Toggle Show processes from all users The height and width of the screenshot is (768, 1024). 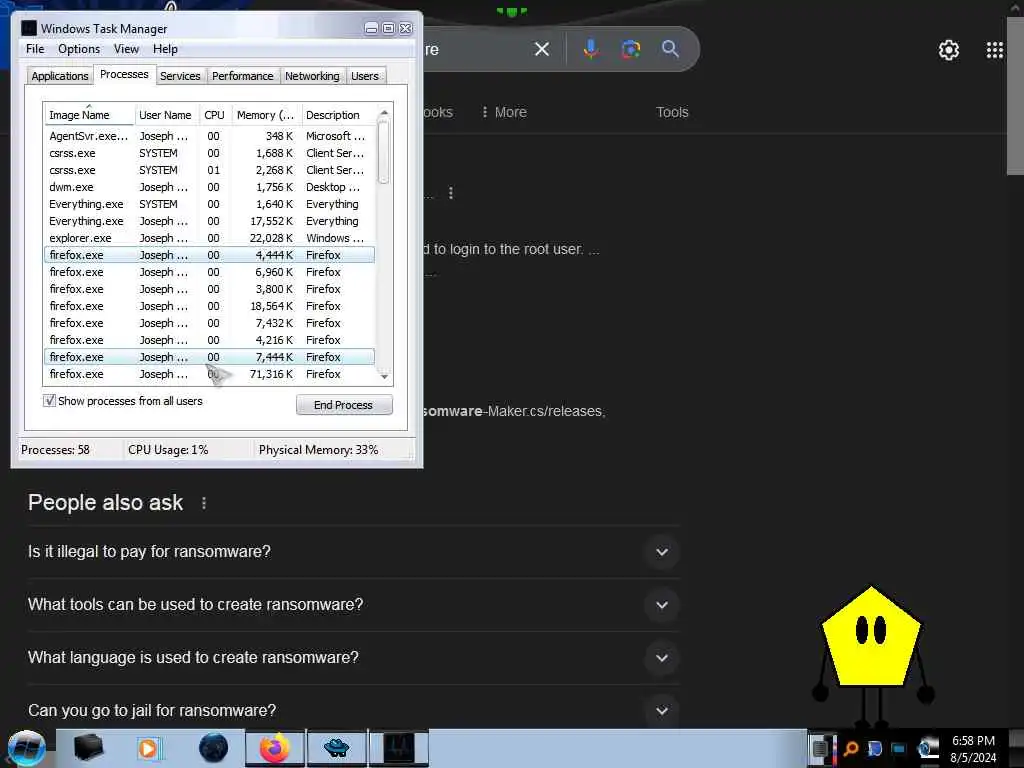point(49,401)
